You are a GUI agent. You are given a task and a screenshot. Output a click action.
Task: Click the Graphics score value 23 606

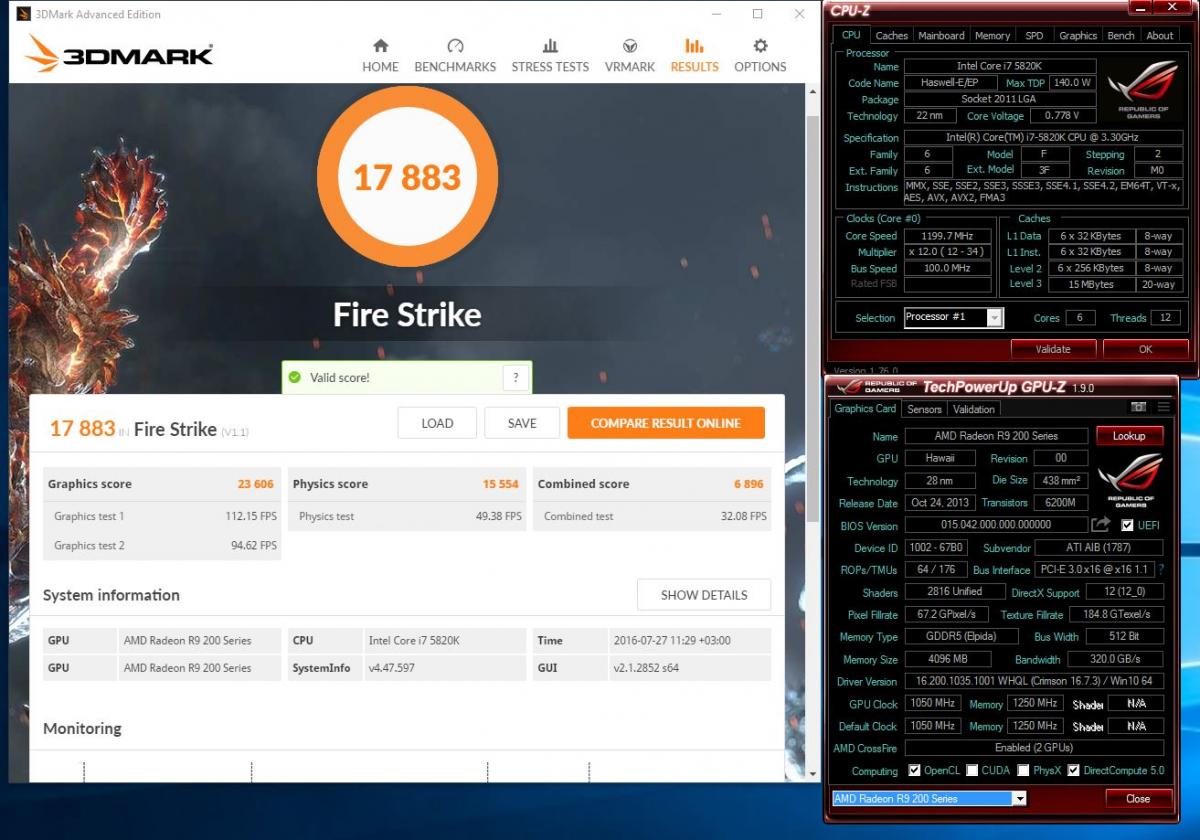pos(256,484)
